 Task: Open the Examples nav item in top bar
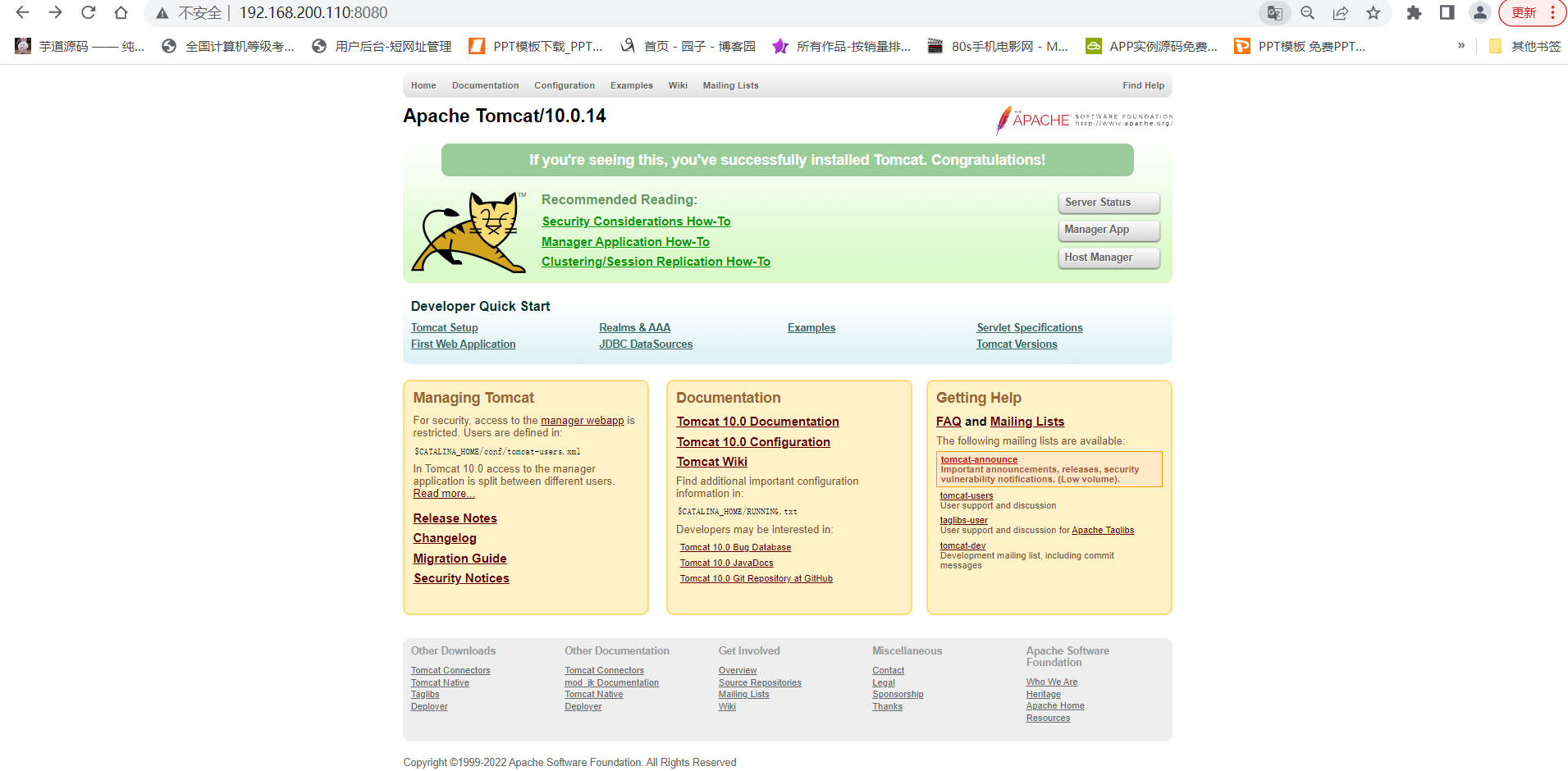[x=632, y=85]
